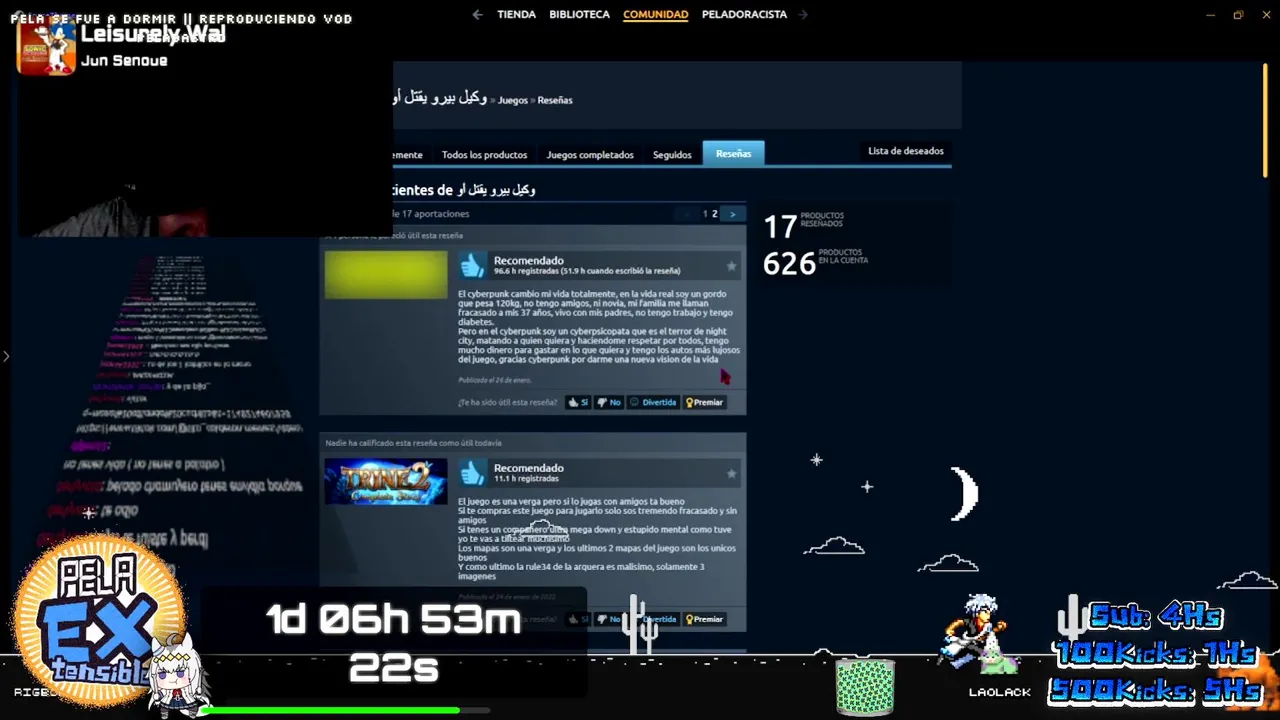This screenshot has width=1280, height=720.
Task: Open the Recomendado title of Trine 2 review
Action: coord(528,468)
